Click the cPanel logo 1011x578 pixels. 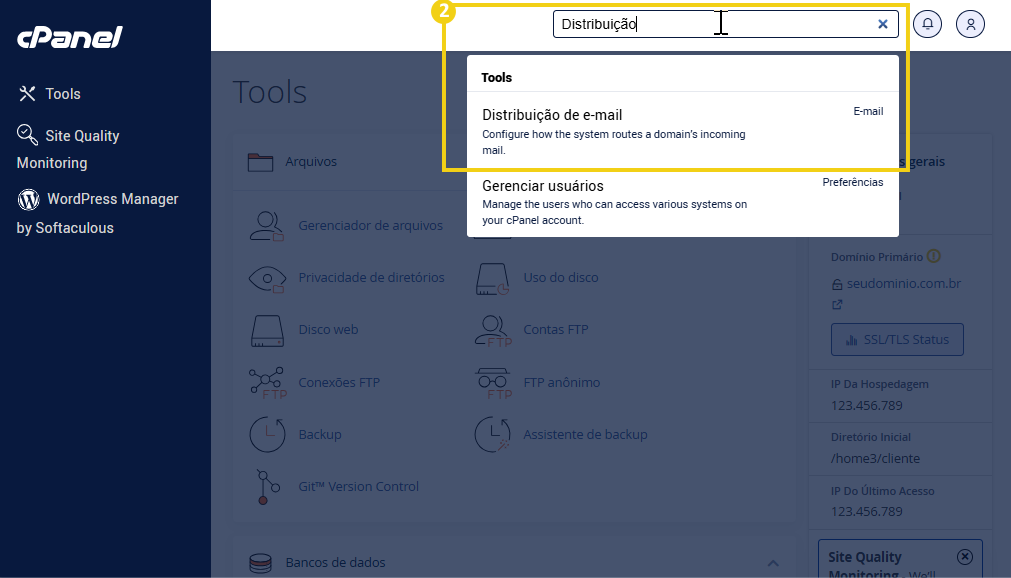pyautogui.click(x=69, y=38)
